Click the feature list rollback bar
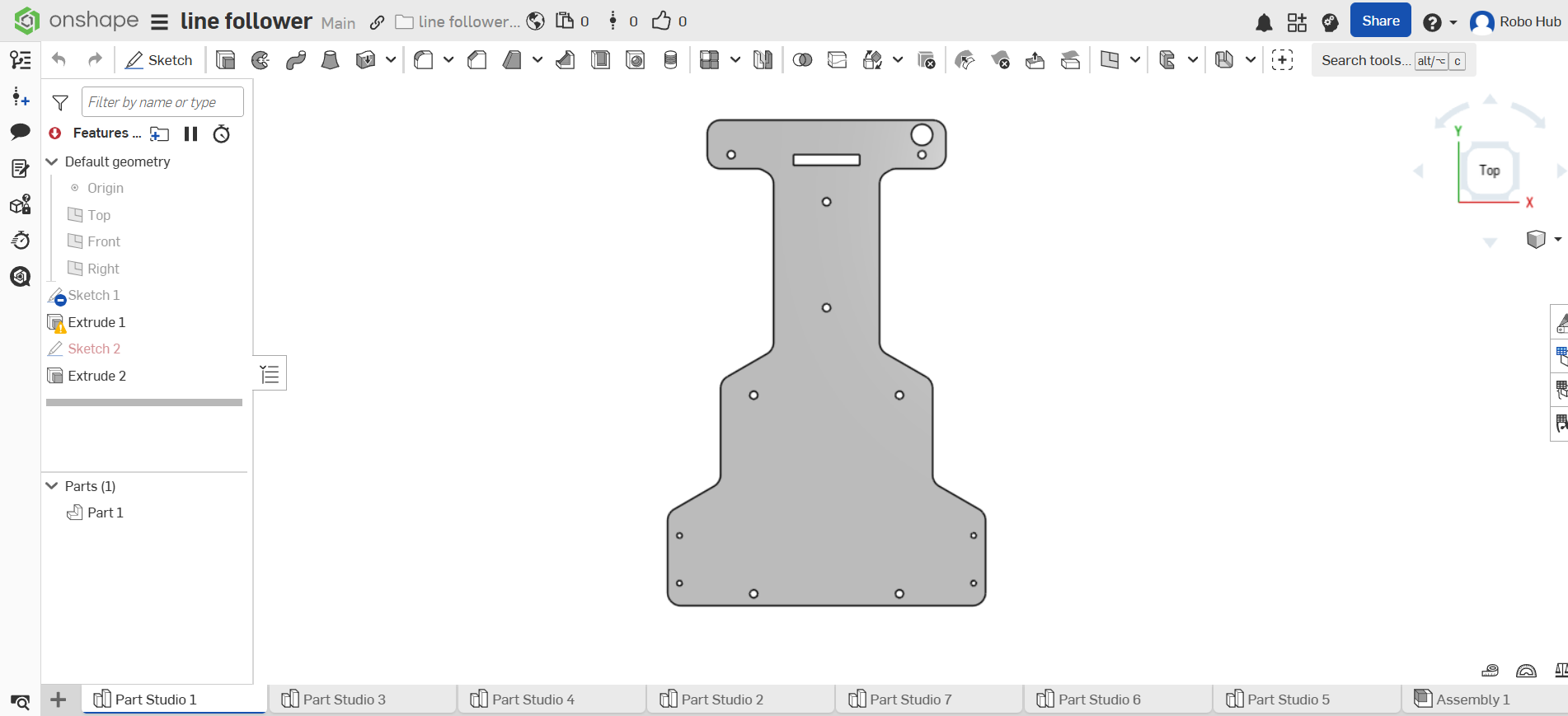This screenshot has width=1568, height=716. pos(144,403)
